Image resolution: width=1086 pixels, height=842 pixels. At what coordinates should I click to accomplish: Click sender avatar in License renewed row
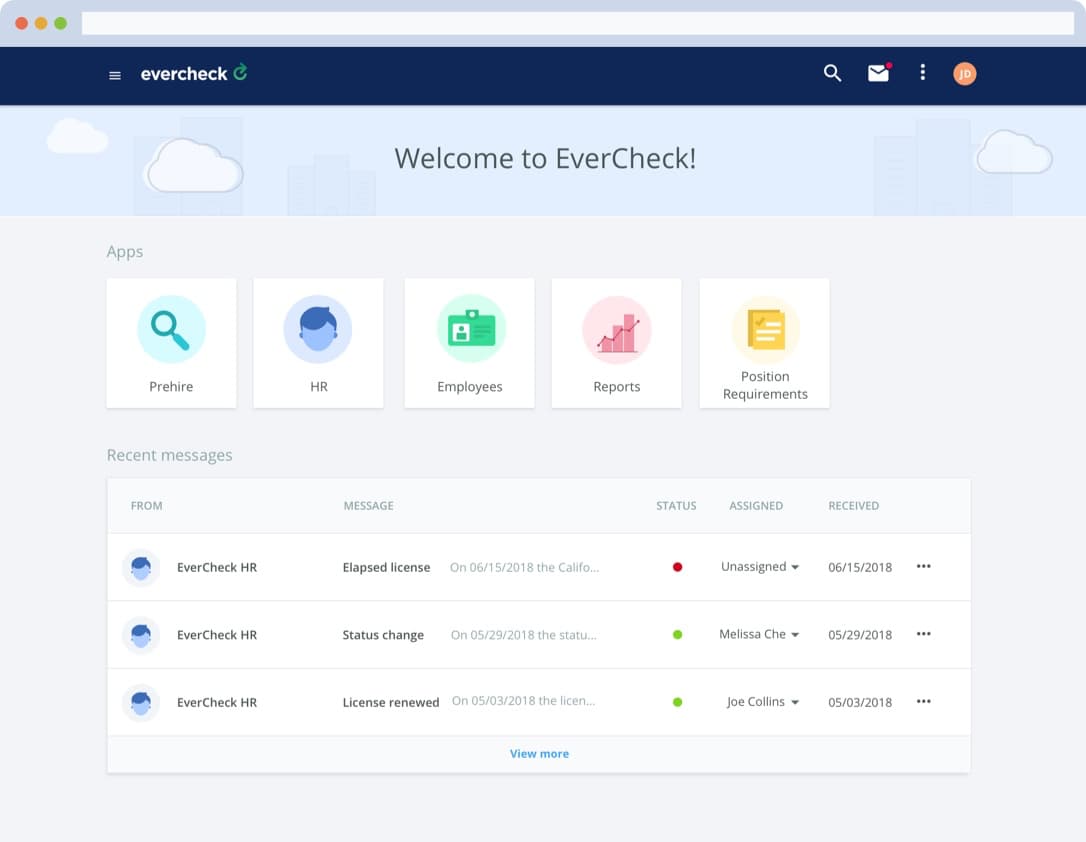point(141,703)
